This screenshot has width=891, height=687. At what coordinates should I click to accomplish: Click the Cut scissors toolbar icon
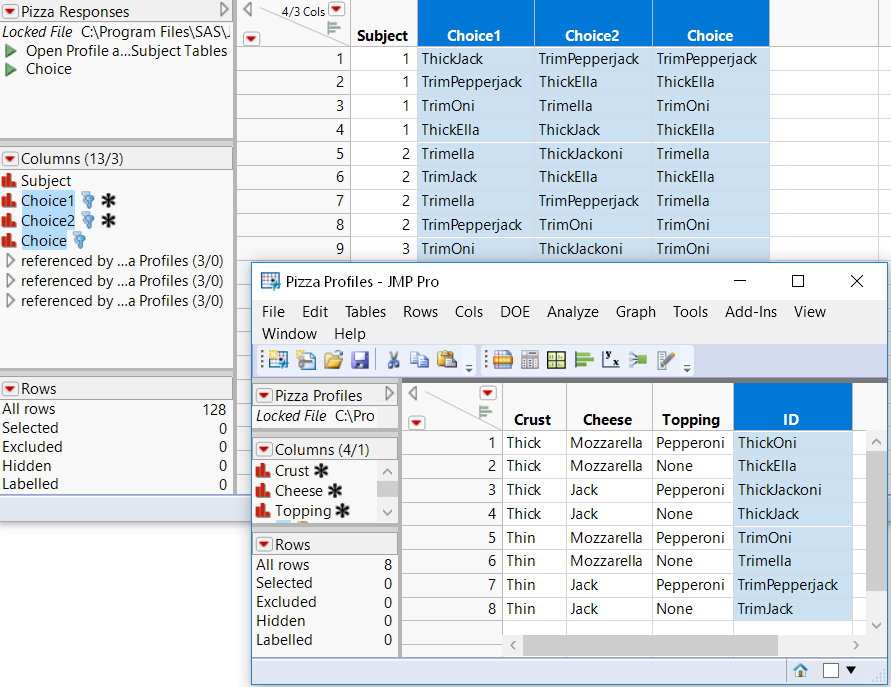(392, 362)
